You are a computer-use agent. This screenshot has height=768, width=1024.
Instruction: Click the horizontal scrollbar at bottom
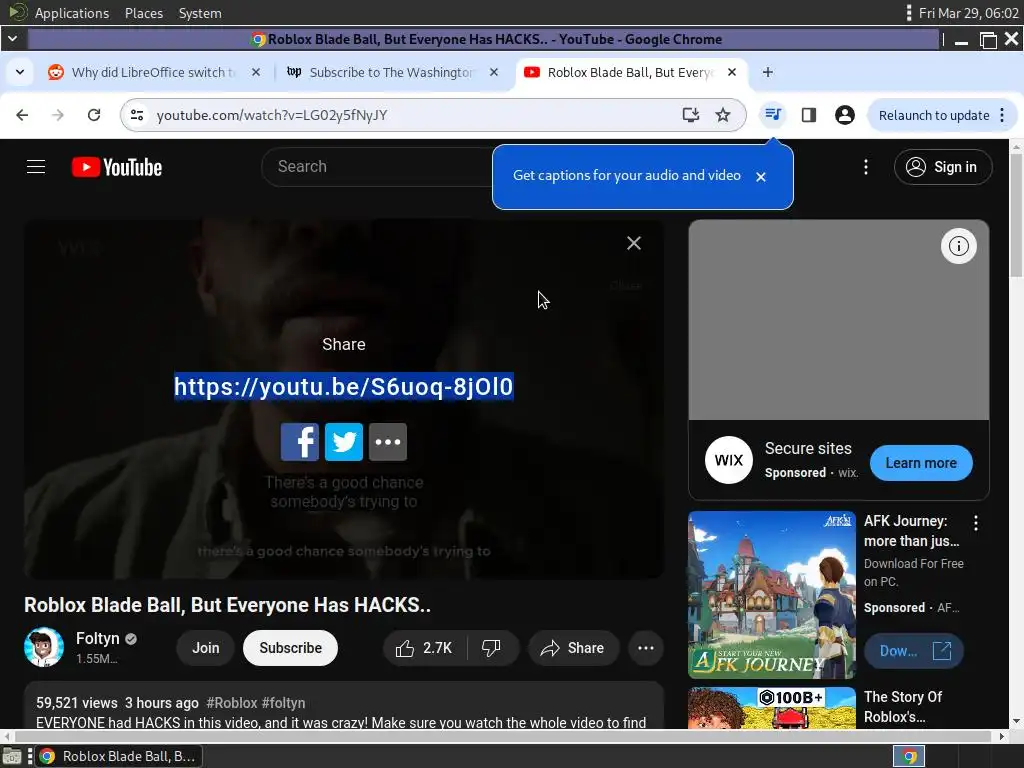[x=503, y=736]
